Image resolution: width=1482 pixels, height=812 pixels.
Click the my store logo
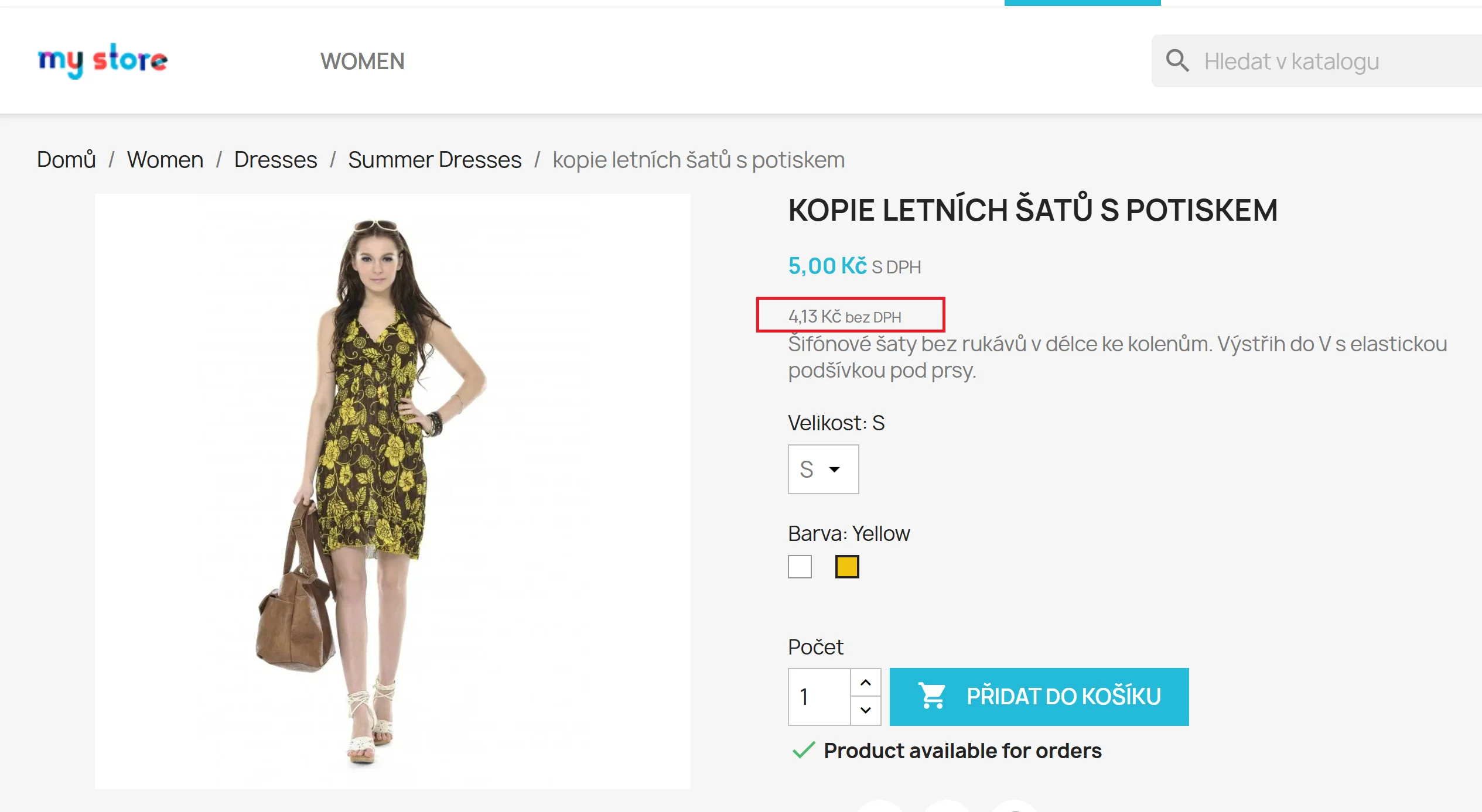click(103, 60)
